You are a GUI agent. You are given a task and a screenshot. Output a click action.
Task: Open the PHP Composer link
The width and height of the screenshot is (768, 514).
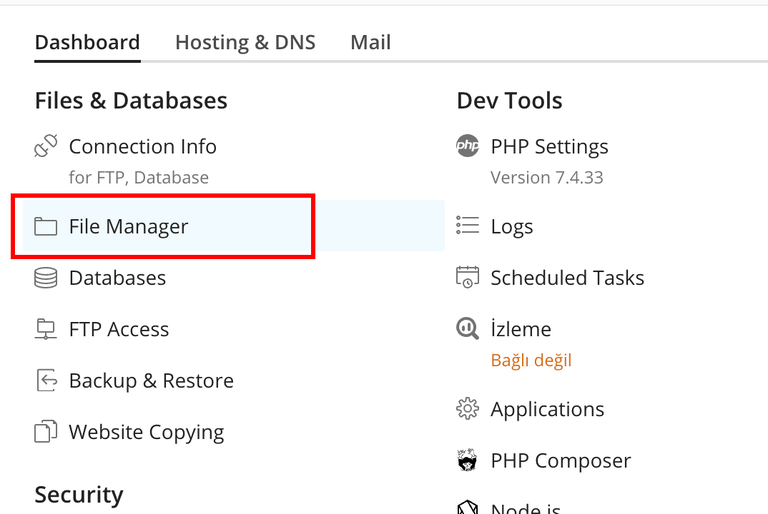tap(560, 461)
